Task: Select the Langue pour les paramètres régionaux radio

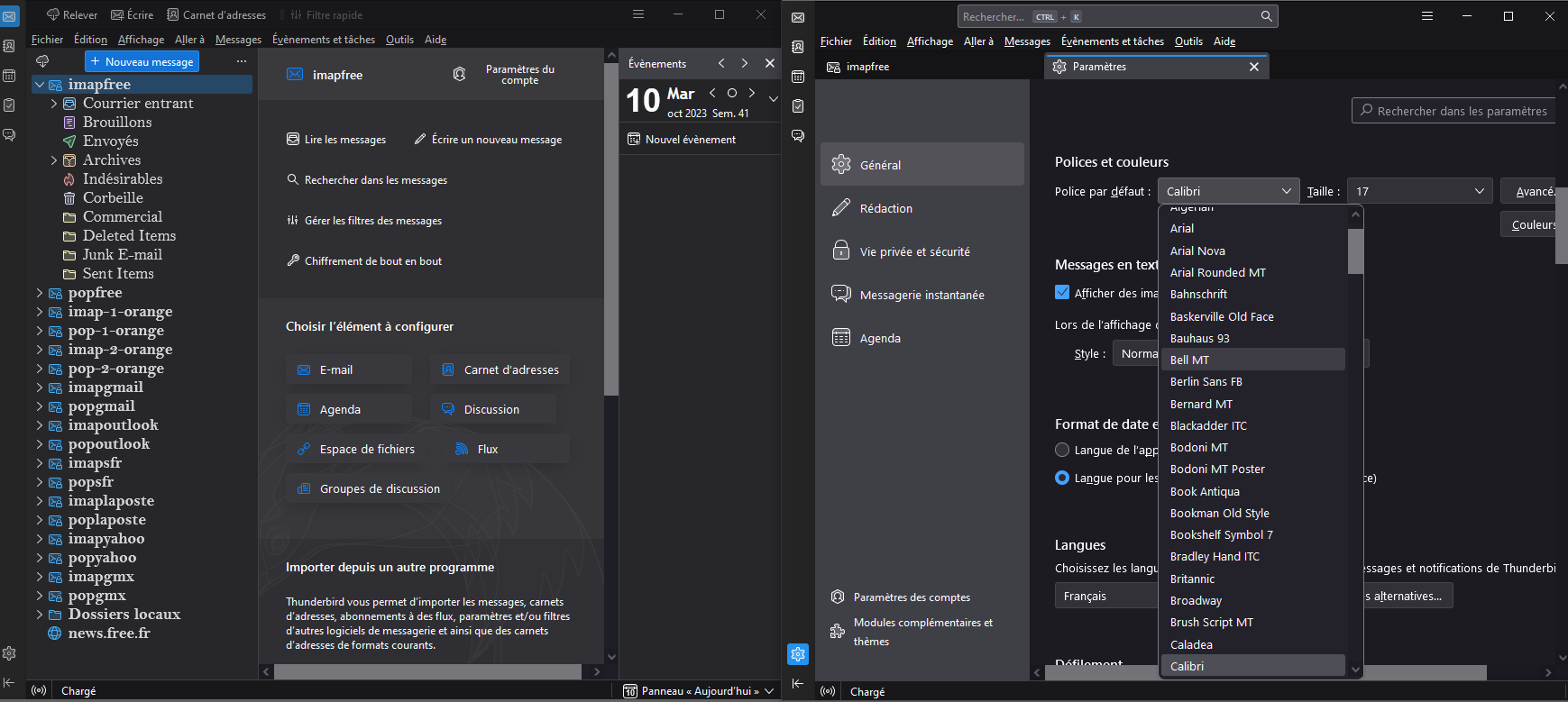Action: pos(1062,478)
